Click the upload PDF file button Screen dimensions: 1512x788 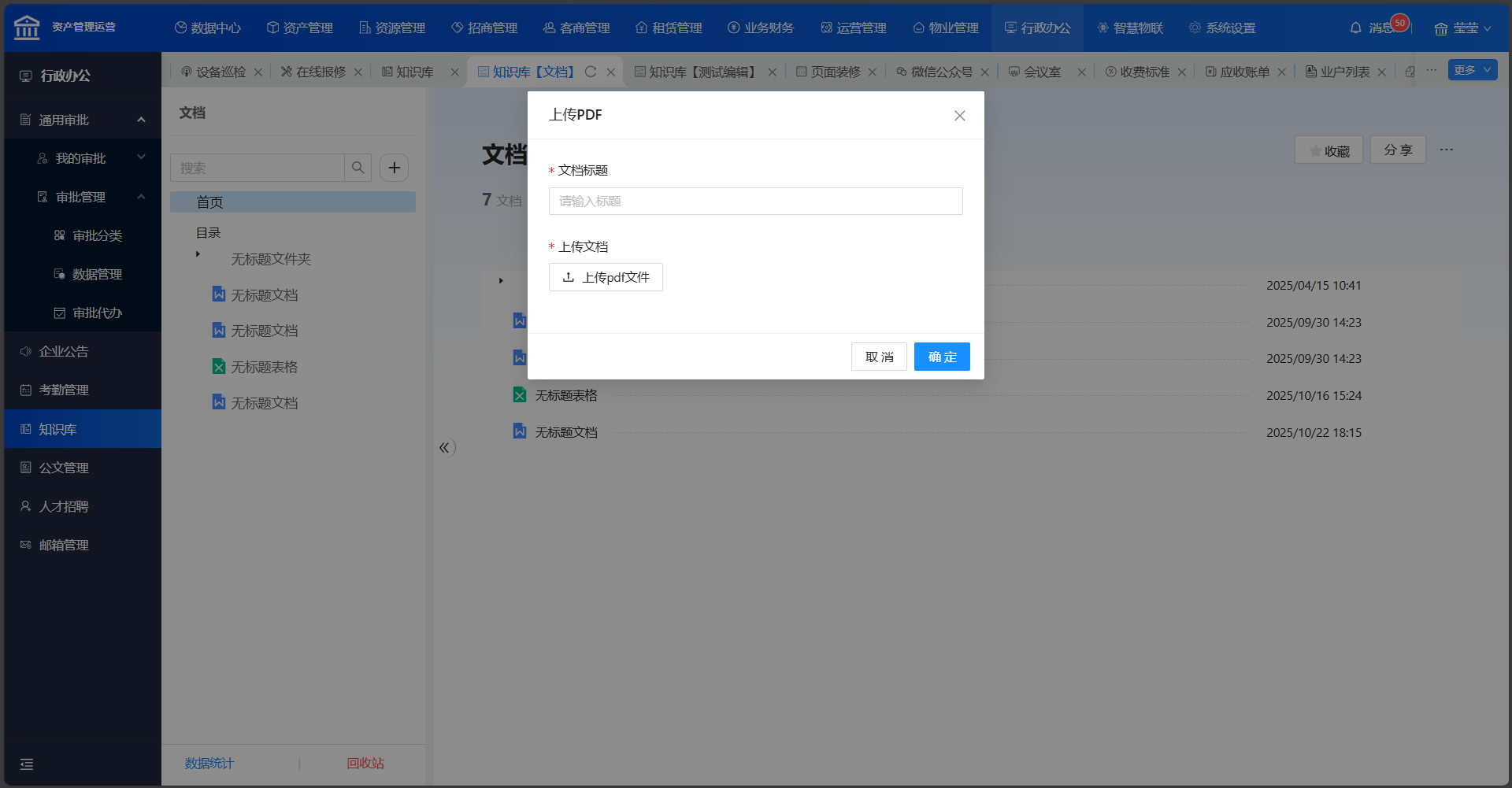(606, 277)
